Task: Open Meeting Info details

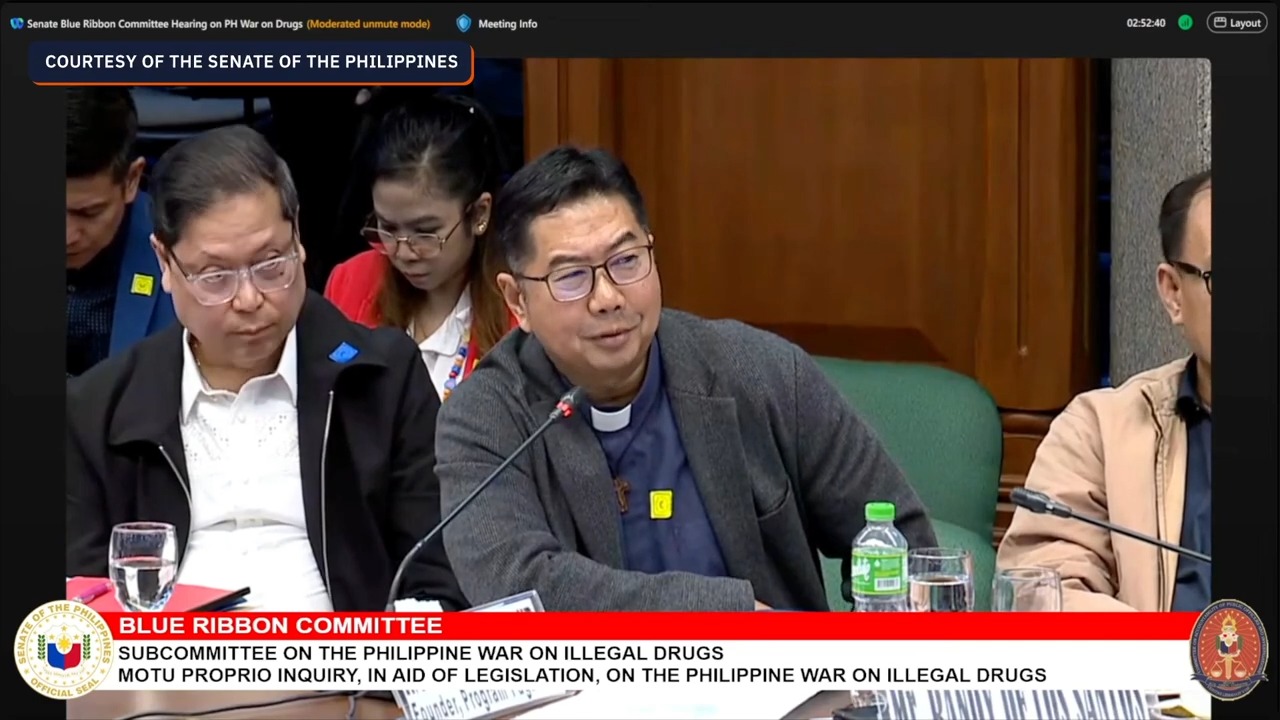Action: coord(507,24)
